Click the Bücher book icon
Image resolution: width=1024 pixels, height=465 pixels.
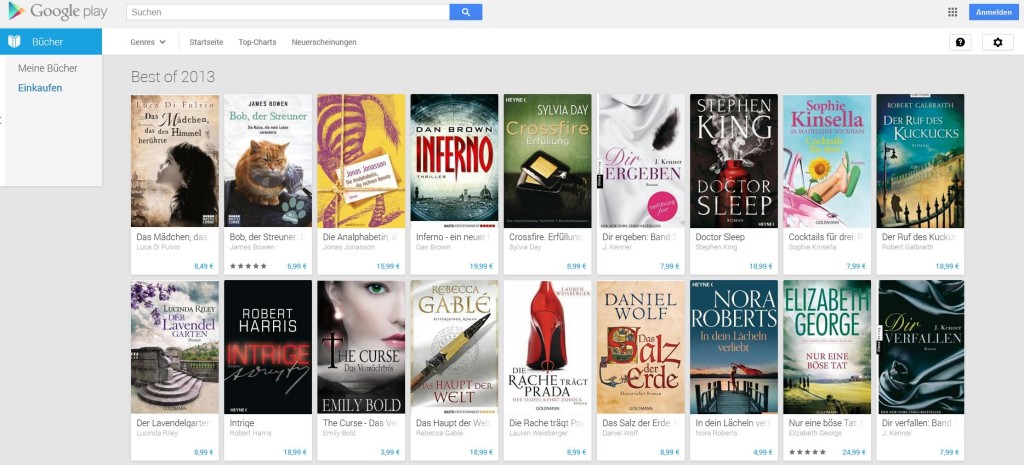pos(14,42)
